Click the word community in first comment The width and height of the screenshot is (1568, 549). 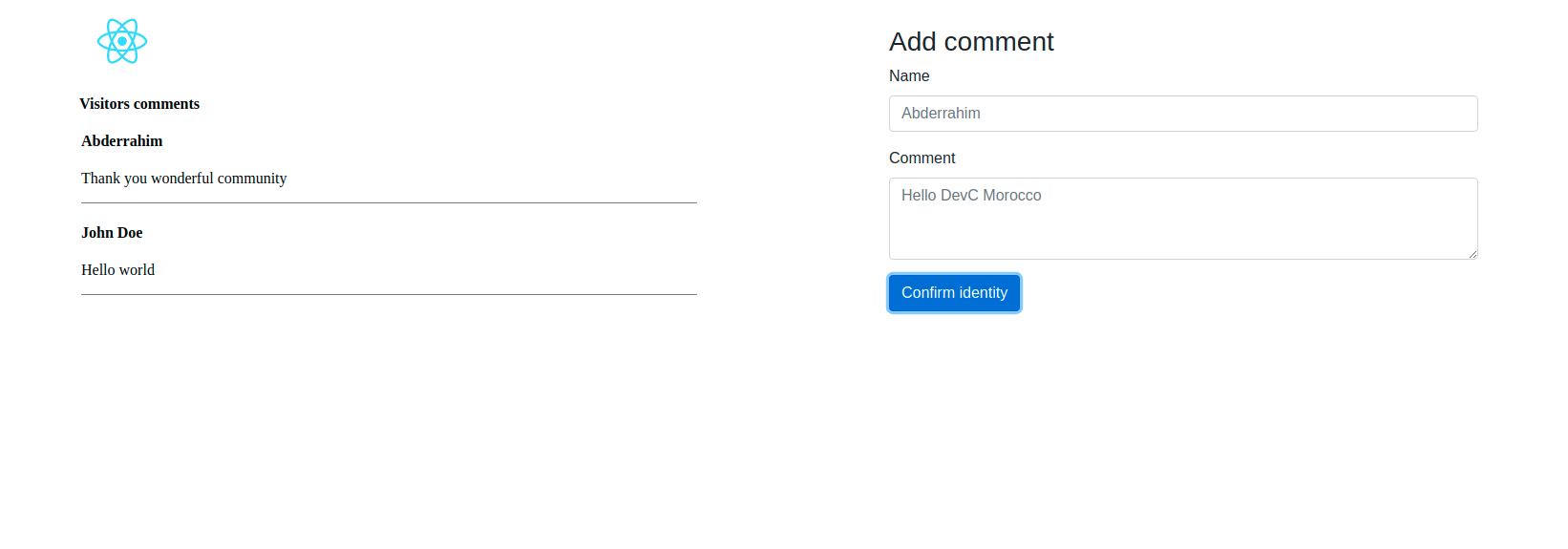pyautogui.click(x=252, y=179)
